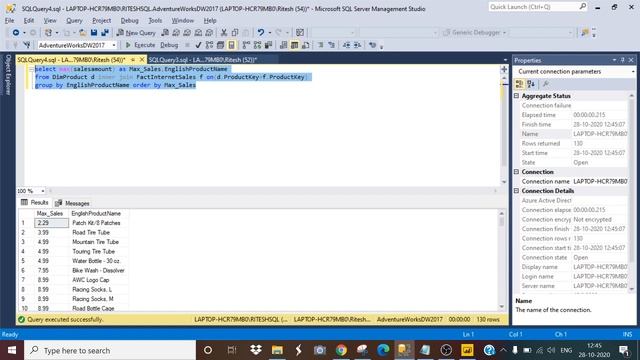This screenshot has height=360, width=640.
Task: Open Google Chrome from taskbar
Action: point(341,350)
